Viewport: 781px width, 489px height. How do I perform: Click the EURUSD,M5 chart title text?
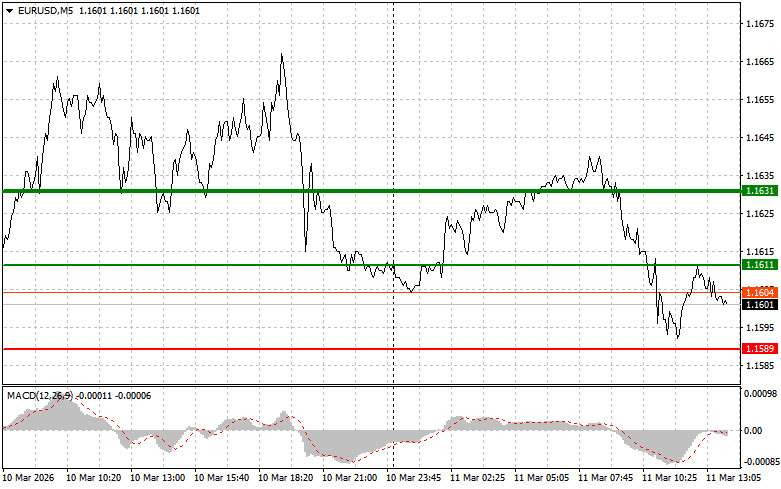point(45,10)
